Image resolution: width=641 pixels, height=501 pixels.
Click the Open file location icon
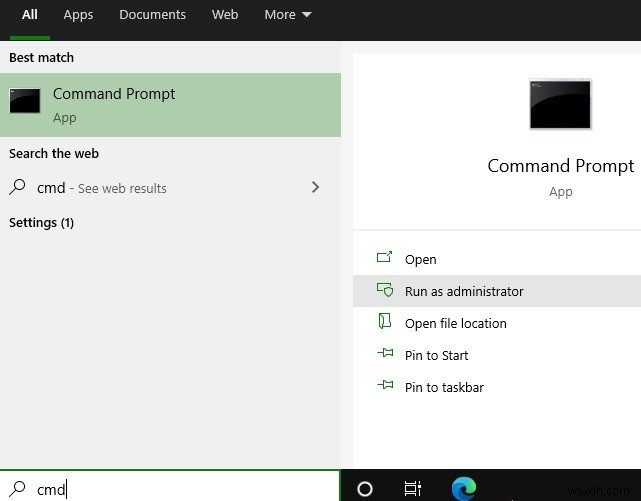385,322
